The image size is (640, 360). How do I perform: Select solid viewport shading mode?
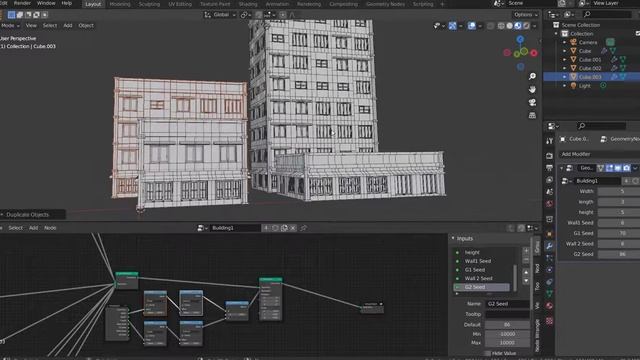point(509,26)
